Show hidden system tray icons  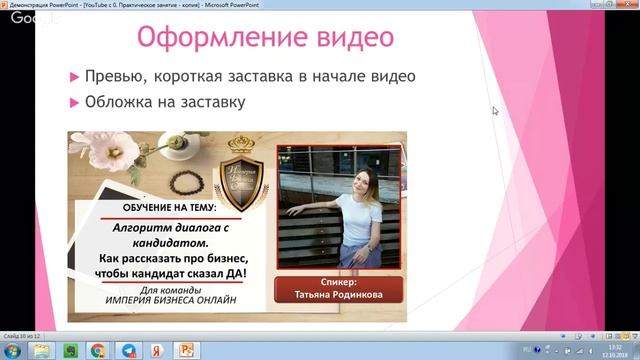556,351
